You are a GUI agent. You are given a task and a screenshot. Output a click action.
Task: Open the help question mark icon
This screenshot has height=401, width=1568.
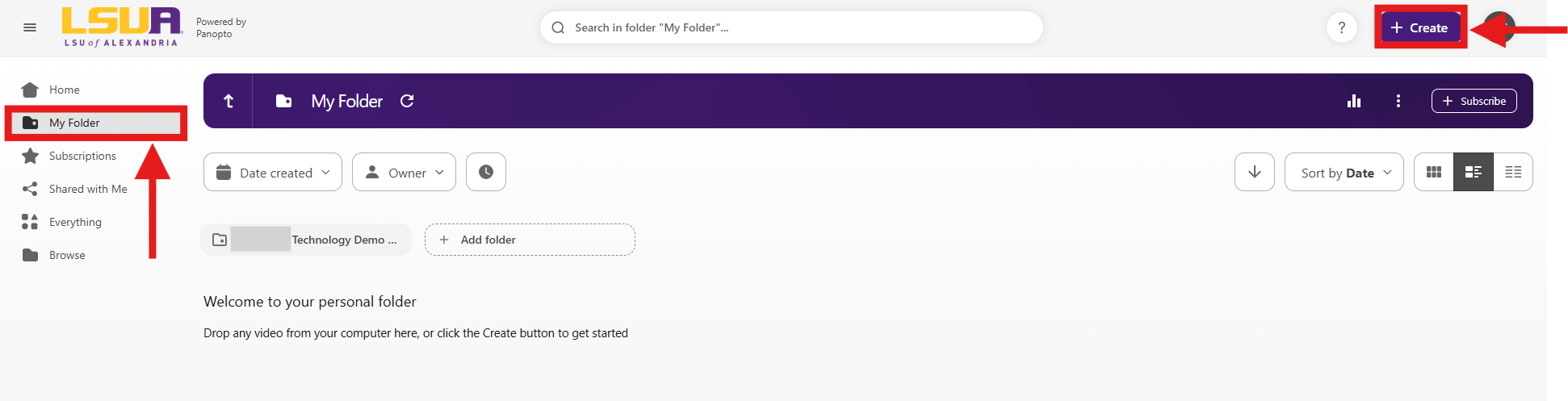pyautogui.click(x=1342, y=27)
